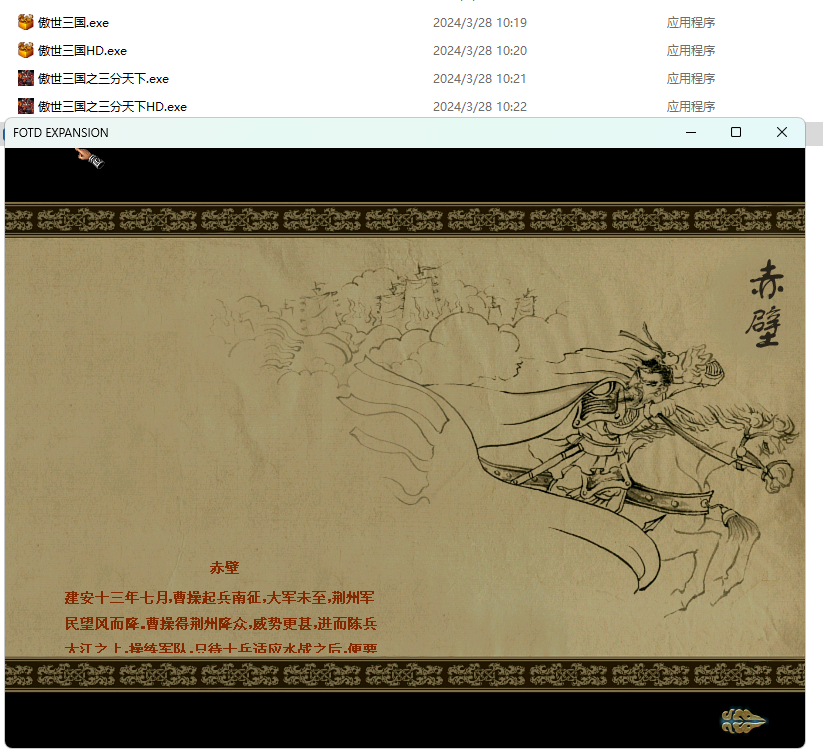
Task: Click the 傲世三国之三分天下HD.exe file icon
Action: pos(26,106)
